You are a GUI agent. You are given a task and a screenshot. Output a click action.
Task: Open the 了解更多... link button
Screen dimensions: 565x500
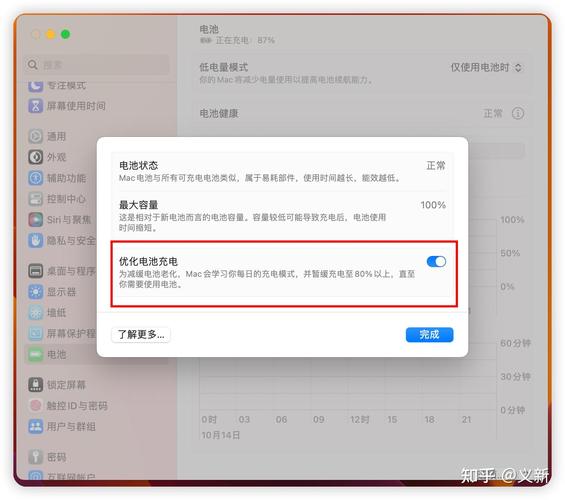pos(141,335)
